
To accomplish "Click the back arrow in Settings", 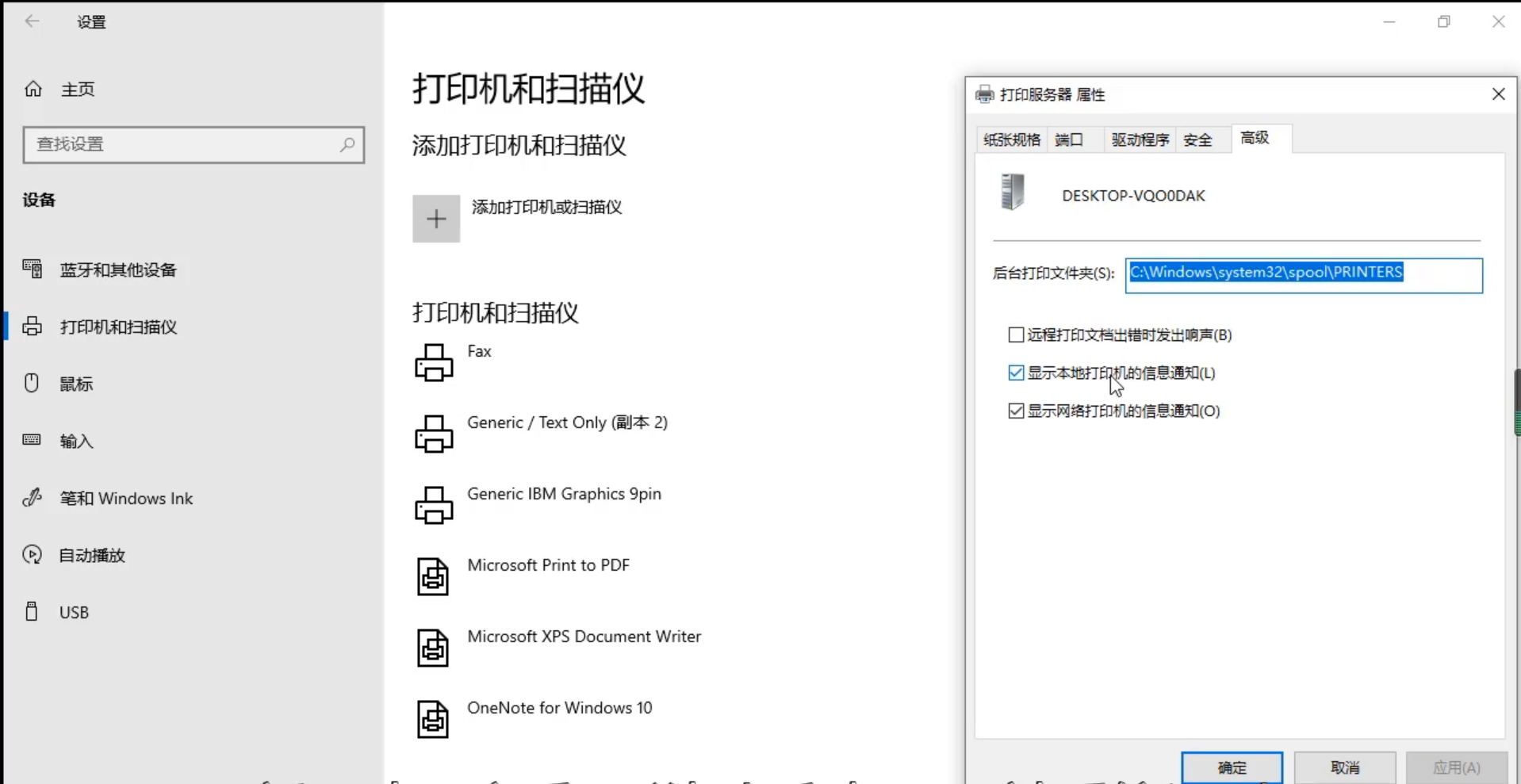I will coord(32,21).
